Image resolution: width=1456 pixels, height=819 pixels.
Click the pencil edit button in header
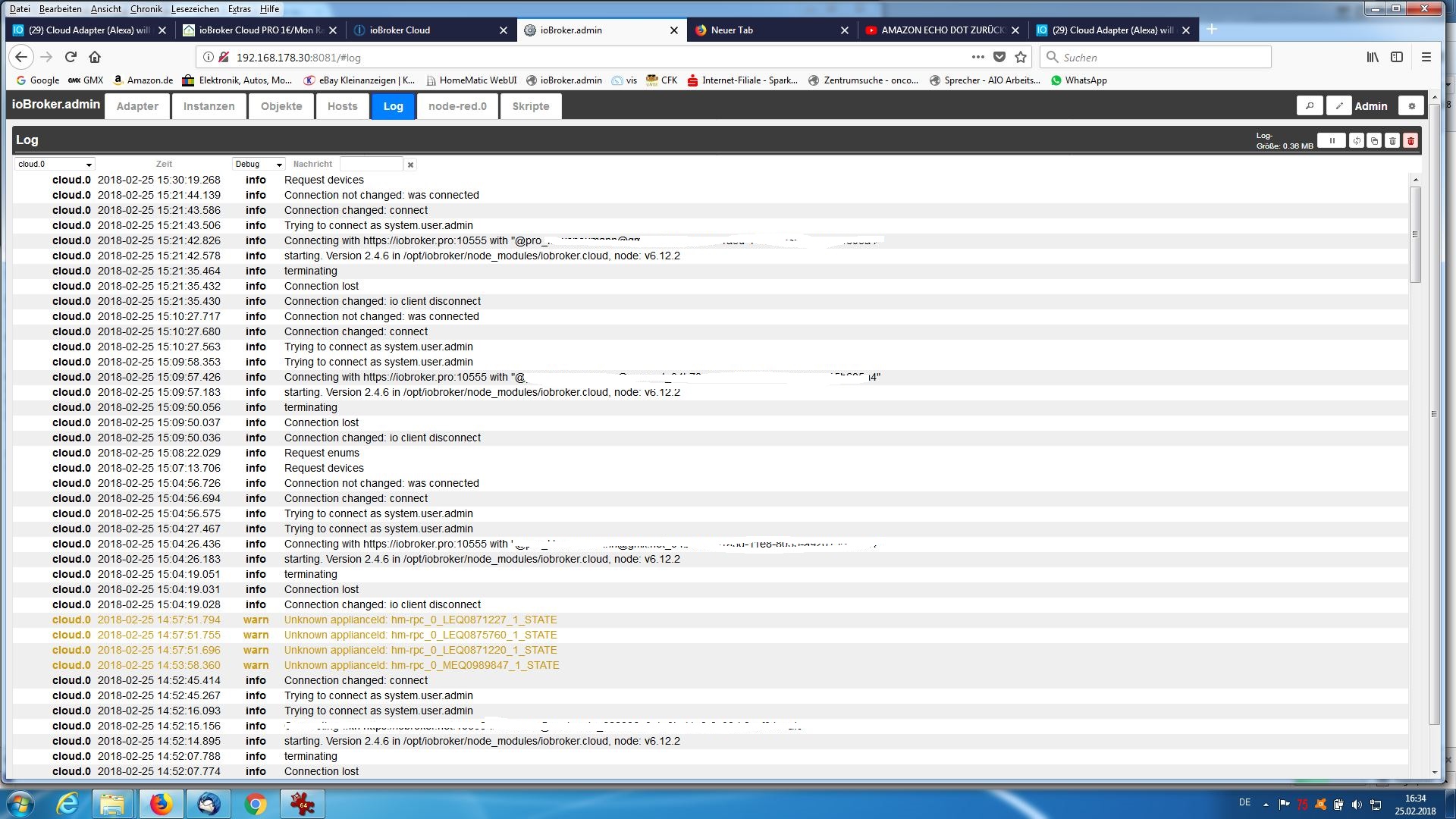point(1339,106)
